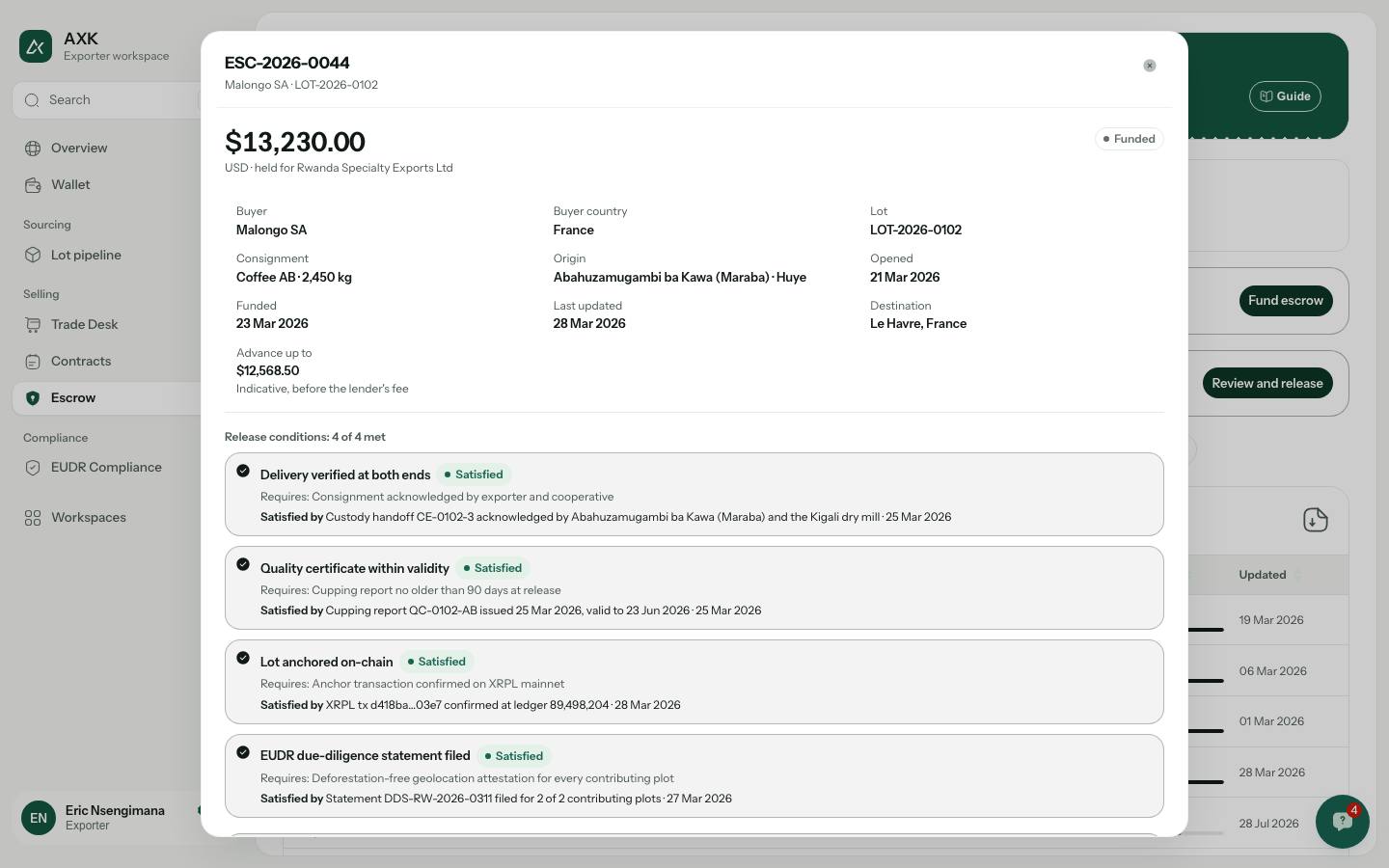This screenshot has width=1389, height=868.
Task: Open EUDR Compliance page
Action: click(x=106, y=468)
